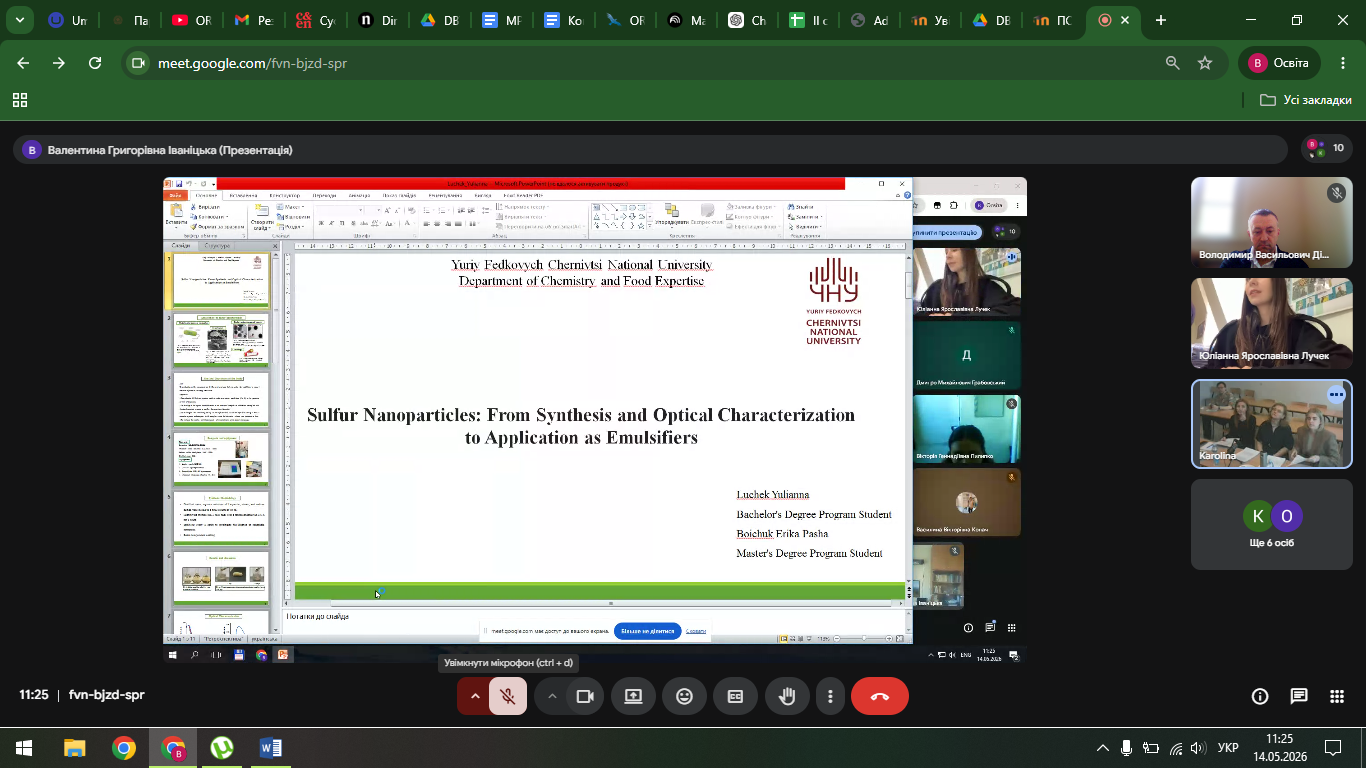
Task: Turn on closed captions
Action: tap(735, 697)
